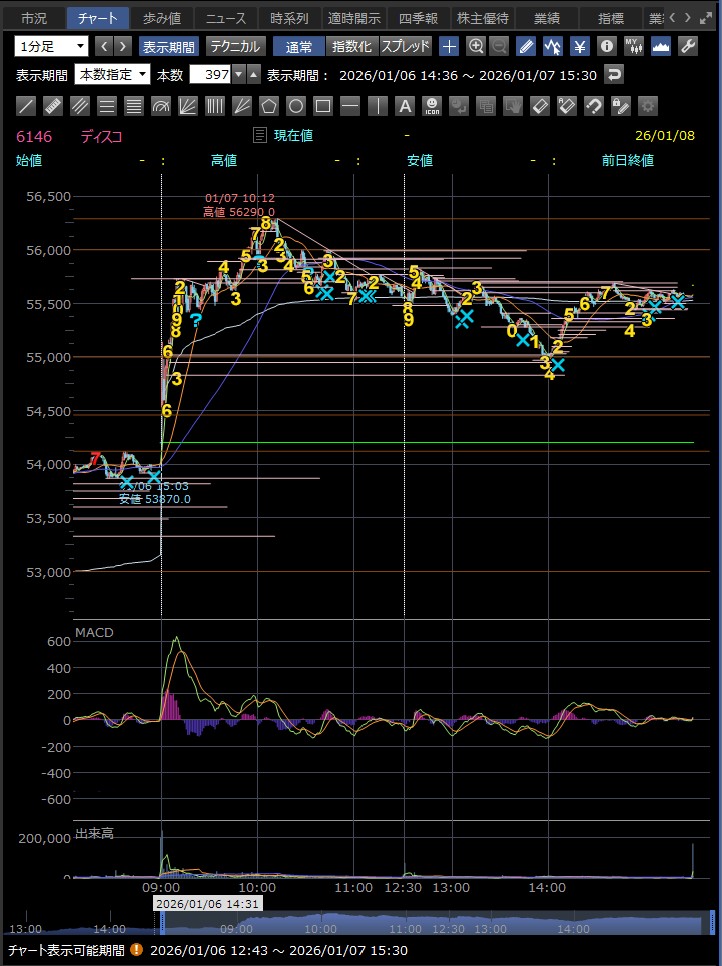This screenshot has height=966, width=722.
Task: Expand the 本数指定 display period dropdown
Action: 113,75
